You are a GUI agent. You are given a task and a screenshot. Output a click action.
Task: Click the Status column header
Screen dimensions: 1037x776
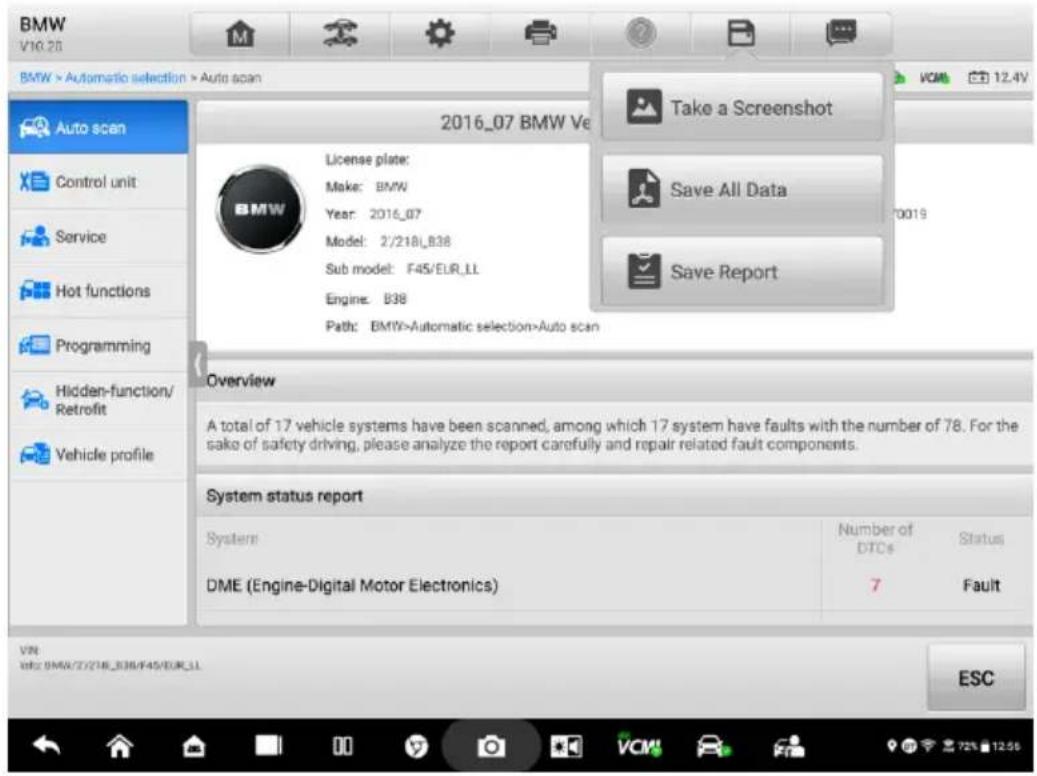click(x=981, y=539)
